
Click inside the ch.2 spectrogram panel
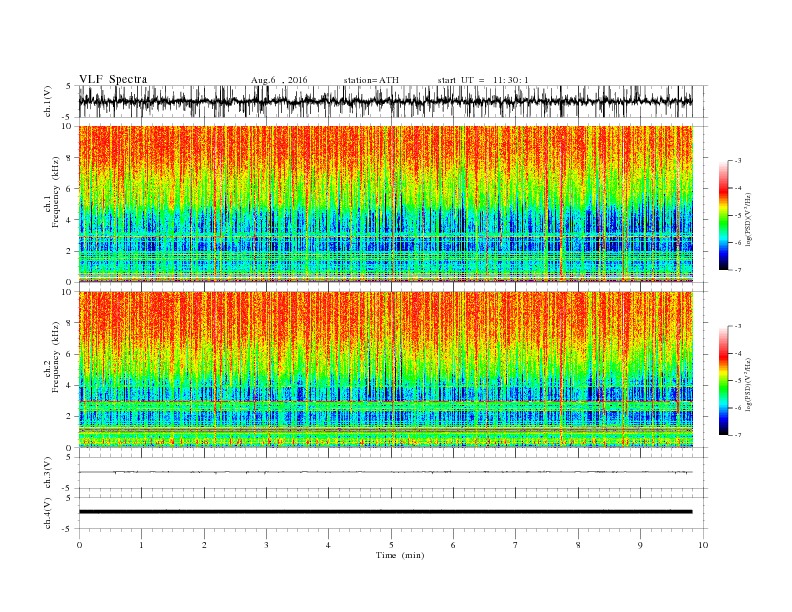(385, 369)
